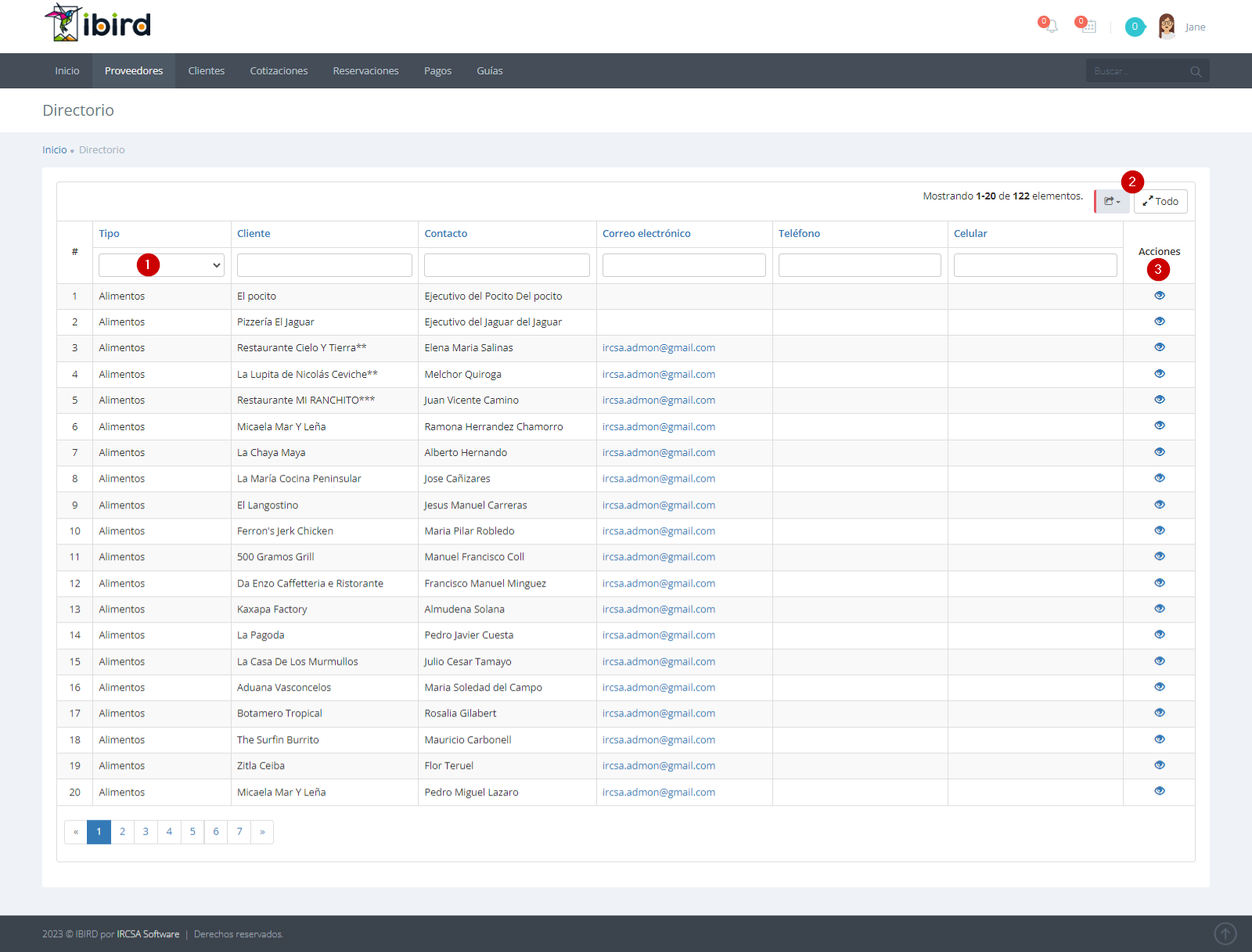The height and width of the screenshot is (952, 1252).
Task: View details eye icon for El pocito
Action: coord(1160,296)
